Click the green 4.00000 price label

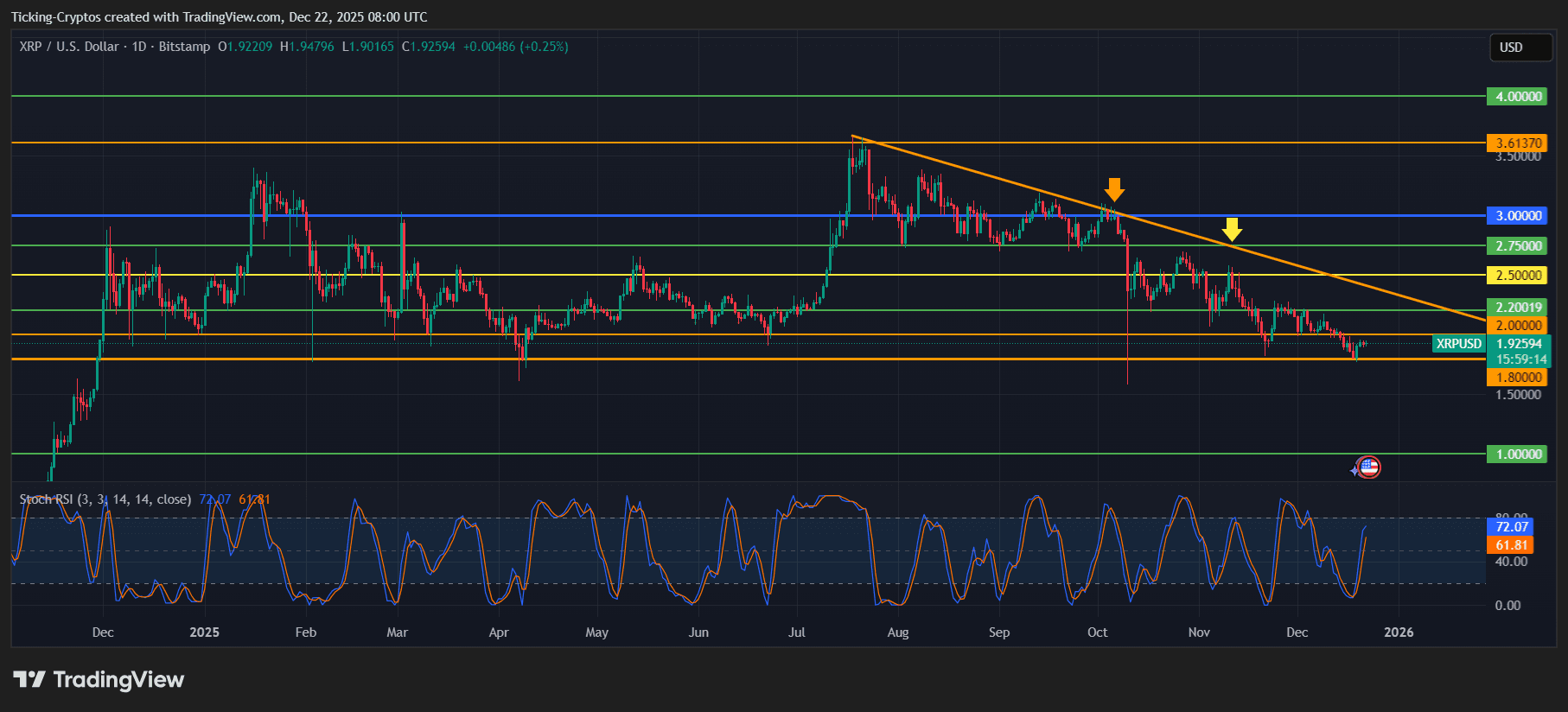pyautogui.click(x=1518, y=97)
